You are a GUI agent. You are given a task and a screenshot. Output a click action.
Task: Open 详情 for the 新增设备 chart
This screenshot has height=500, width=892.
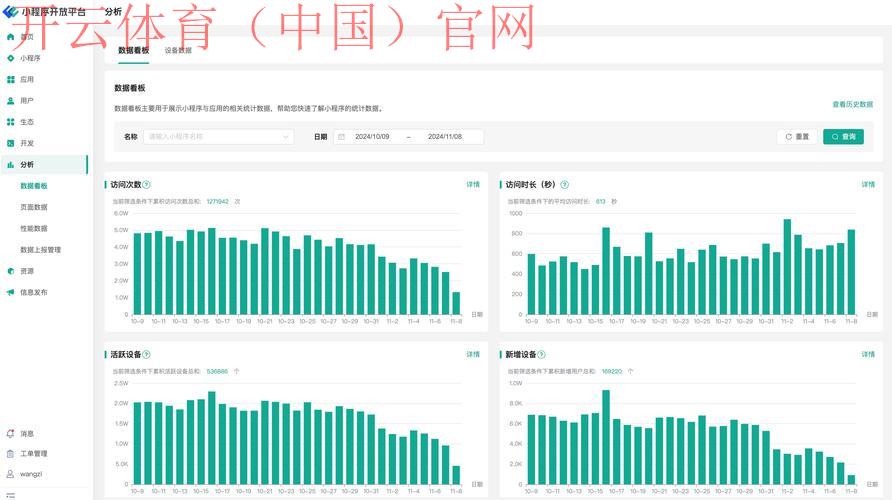click(868, 354)
